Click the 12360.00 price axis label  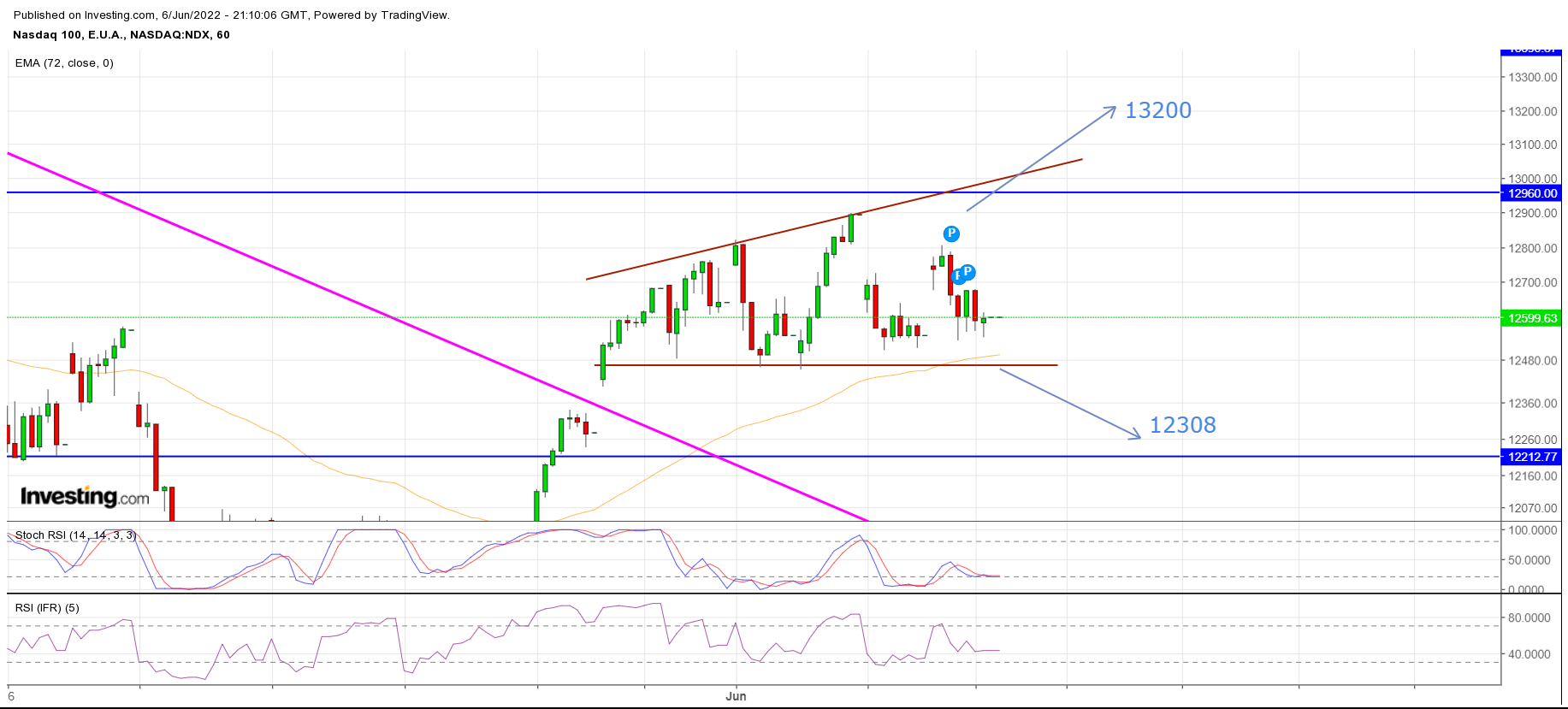click(1532, 404)
